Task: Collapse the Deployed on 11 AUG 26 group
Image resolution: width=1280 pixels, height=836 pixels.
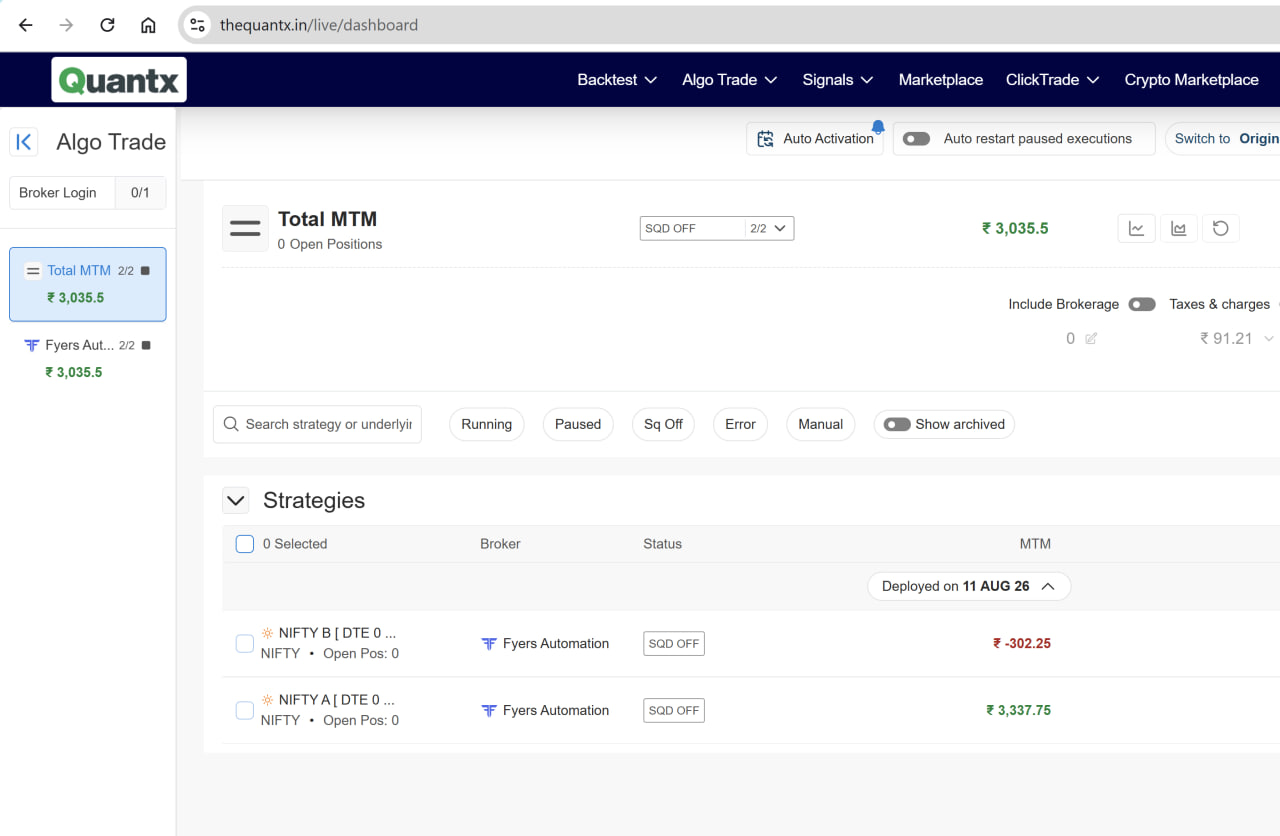Action: (x=969, y=586)
